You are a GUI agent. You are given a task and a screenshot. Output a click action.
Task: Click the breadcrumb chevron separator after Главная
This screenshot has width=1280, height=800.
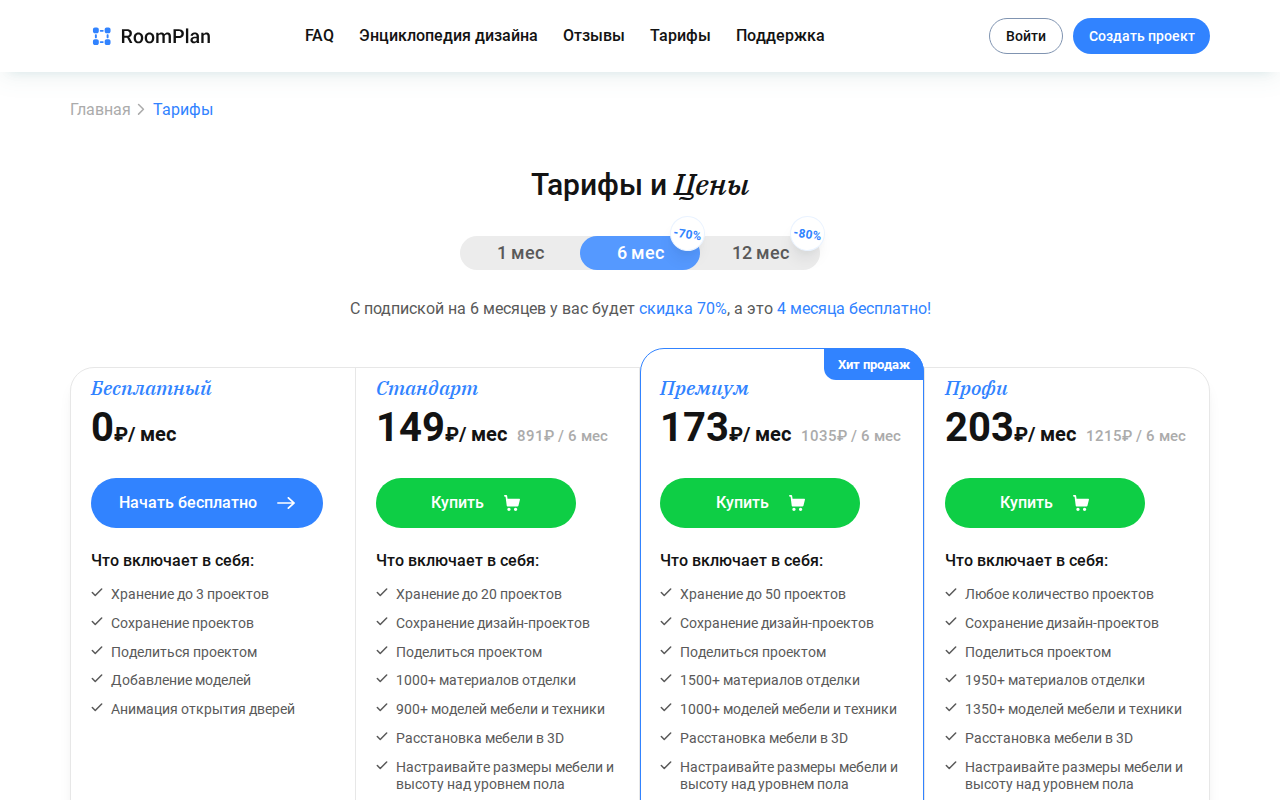click(141, 110)
